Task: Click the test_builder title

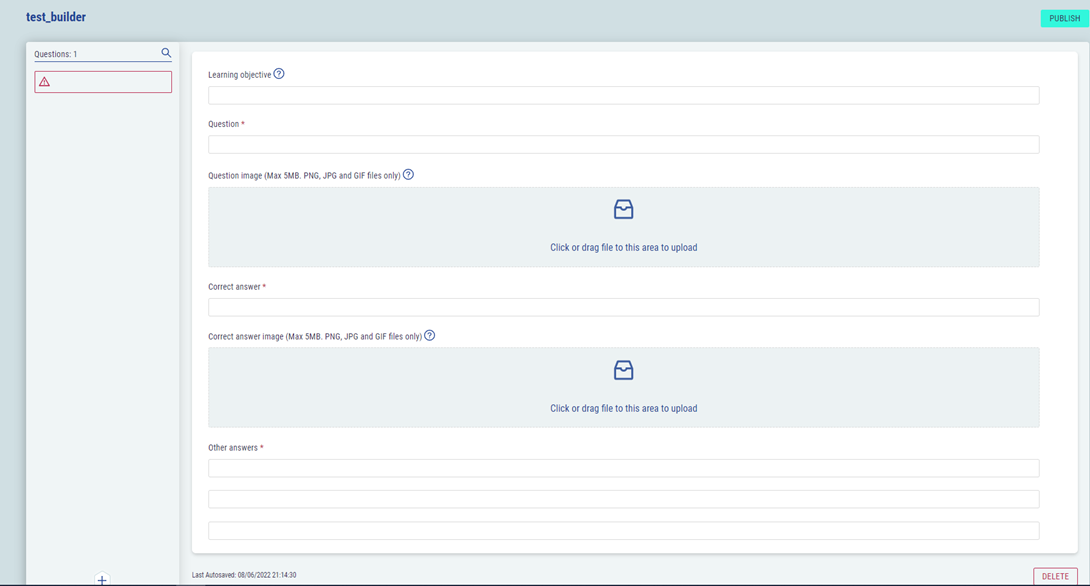Action: [56, 17]
